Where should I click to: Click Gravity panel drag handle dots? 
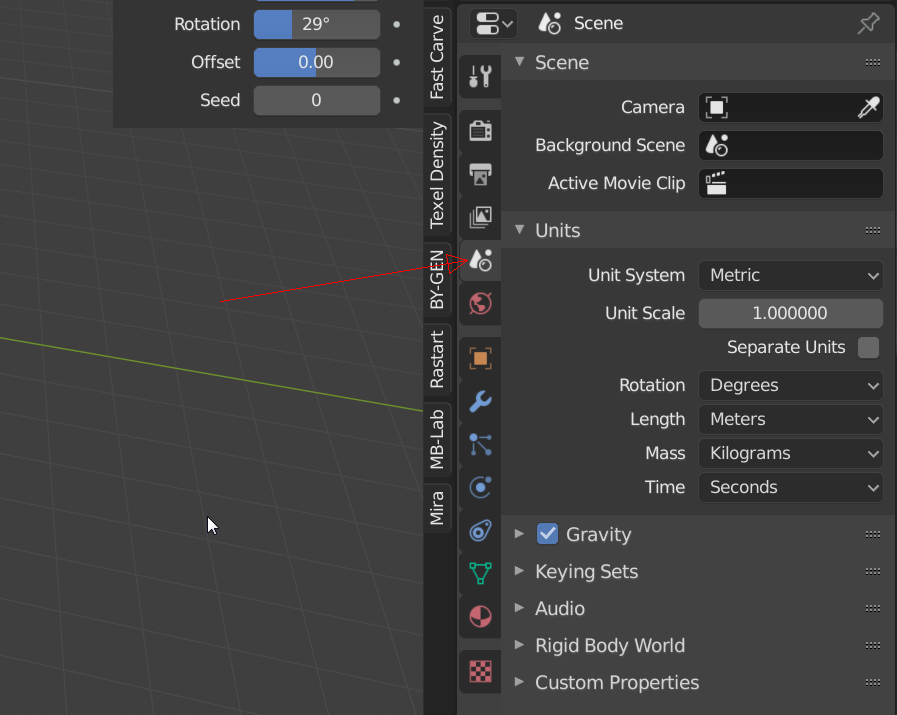pyautogui.click(x=872, y=534)
